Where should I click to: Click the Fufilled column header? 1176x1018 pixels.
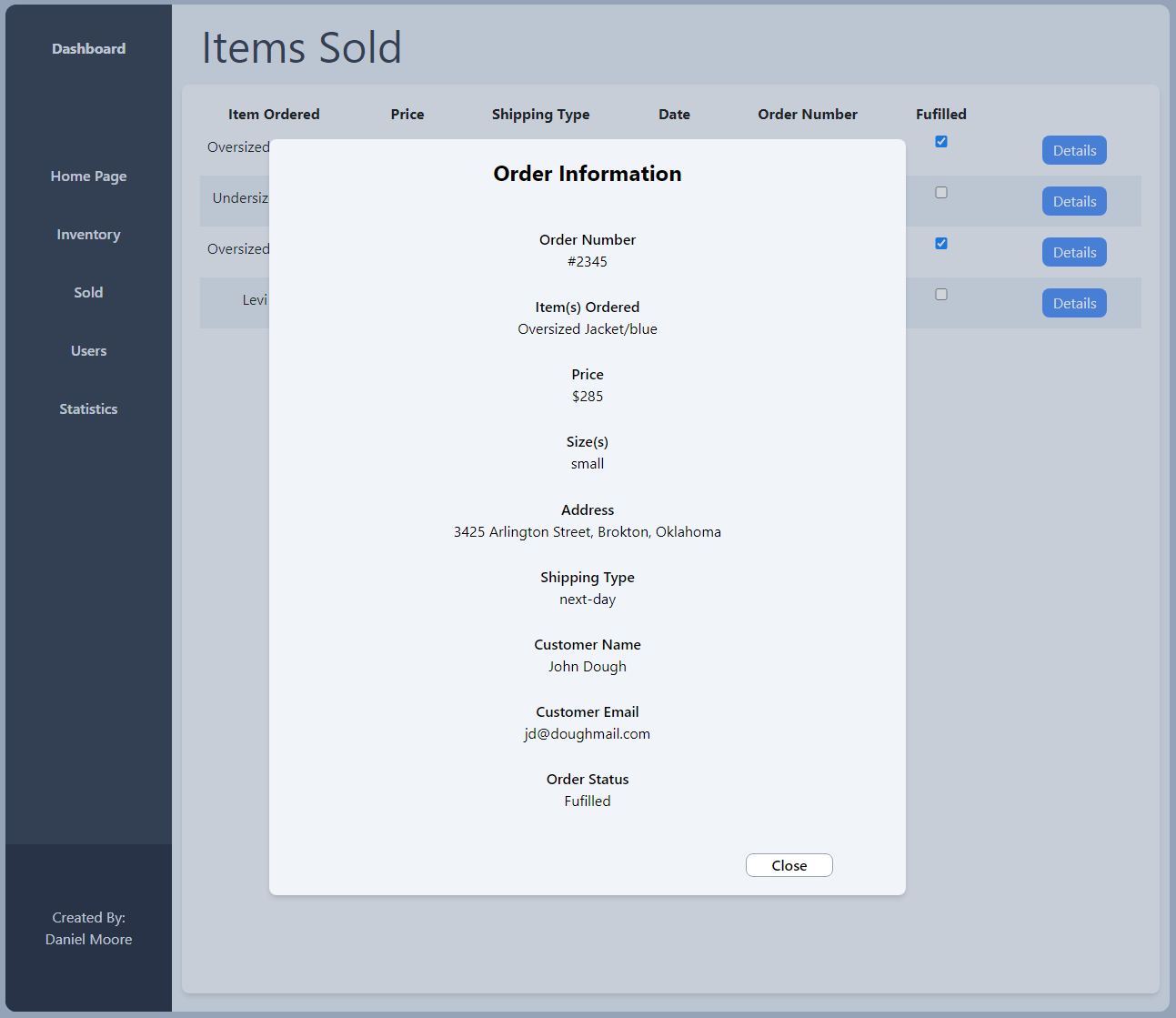[941, 115]
